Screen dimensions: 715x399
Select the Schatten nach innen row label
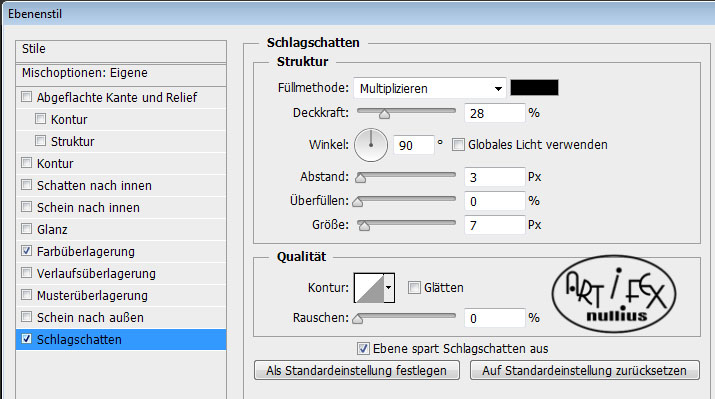pyautogui.click(x=94, y=186)
